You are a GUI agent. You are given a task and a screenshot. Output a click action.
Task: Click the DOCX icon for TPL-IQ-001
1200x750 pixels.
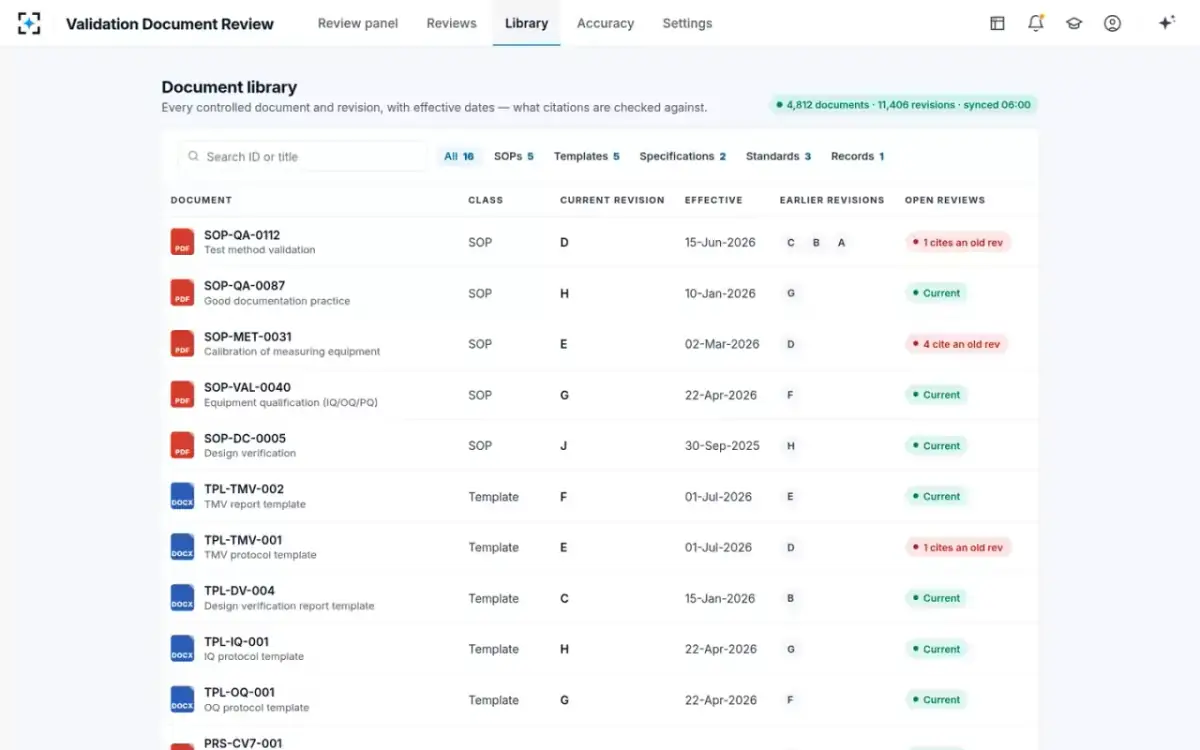182,649
